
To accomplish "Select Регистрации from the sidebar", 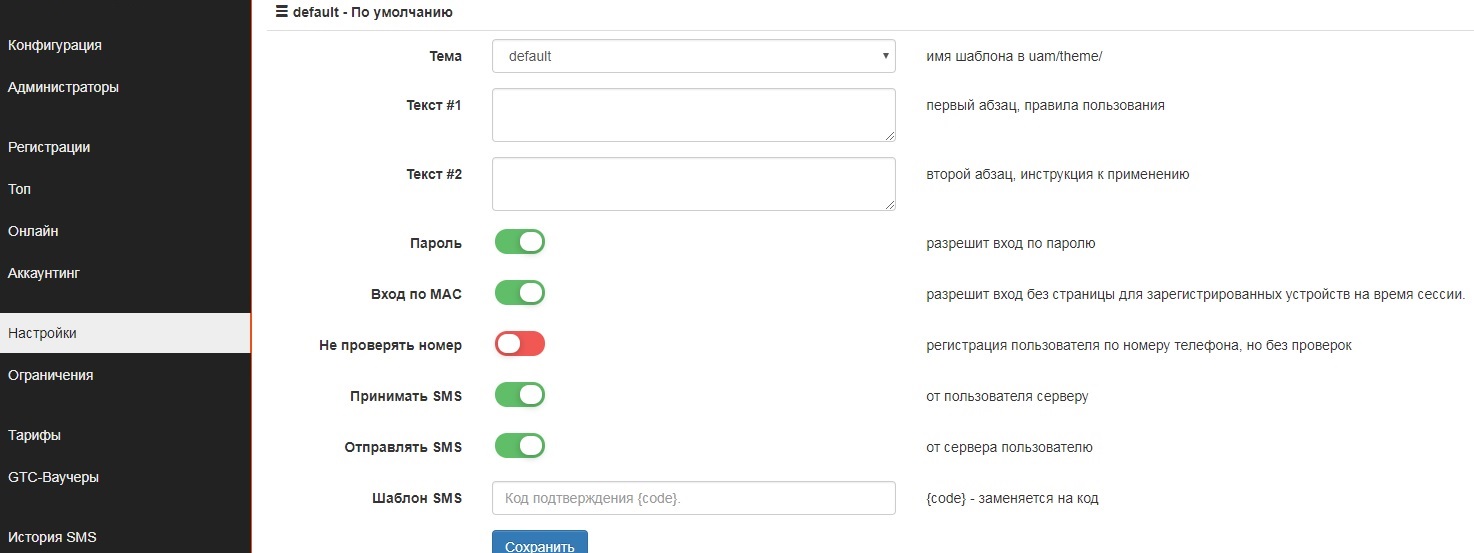I will [49, 147].
